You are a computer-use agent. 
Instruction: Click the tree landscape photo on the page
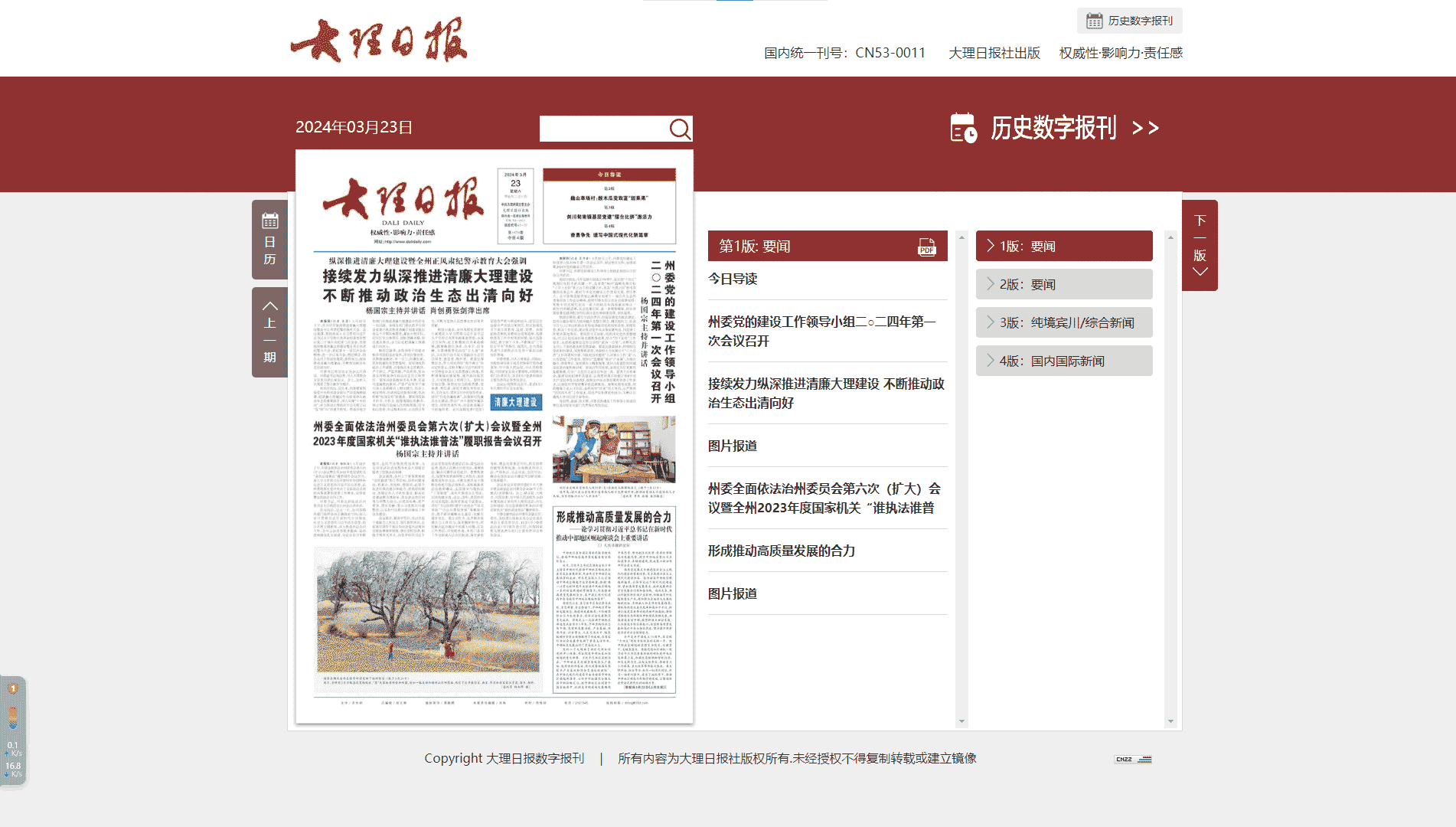point(428,610)
